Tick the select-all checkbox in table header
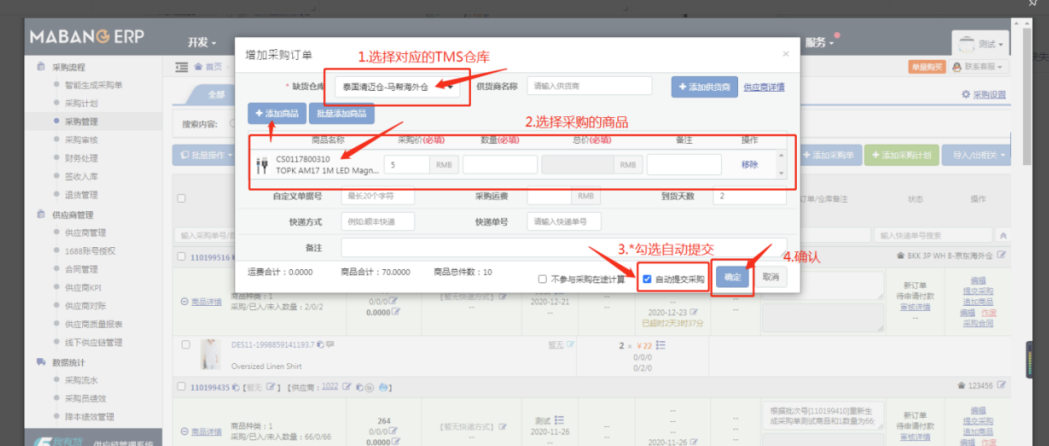 click(x=181, y=198)
